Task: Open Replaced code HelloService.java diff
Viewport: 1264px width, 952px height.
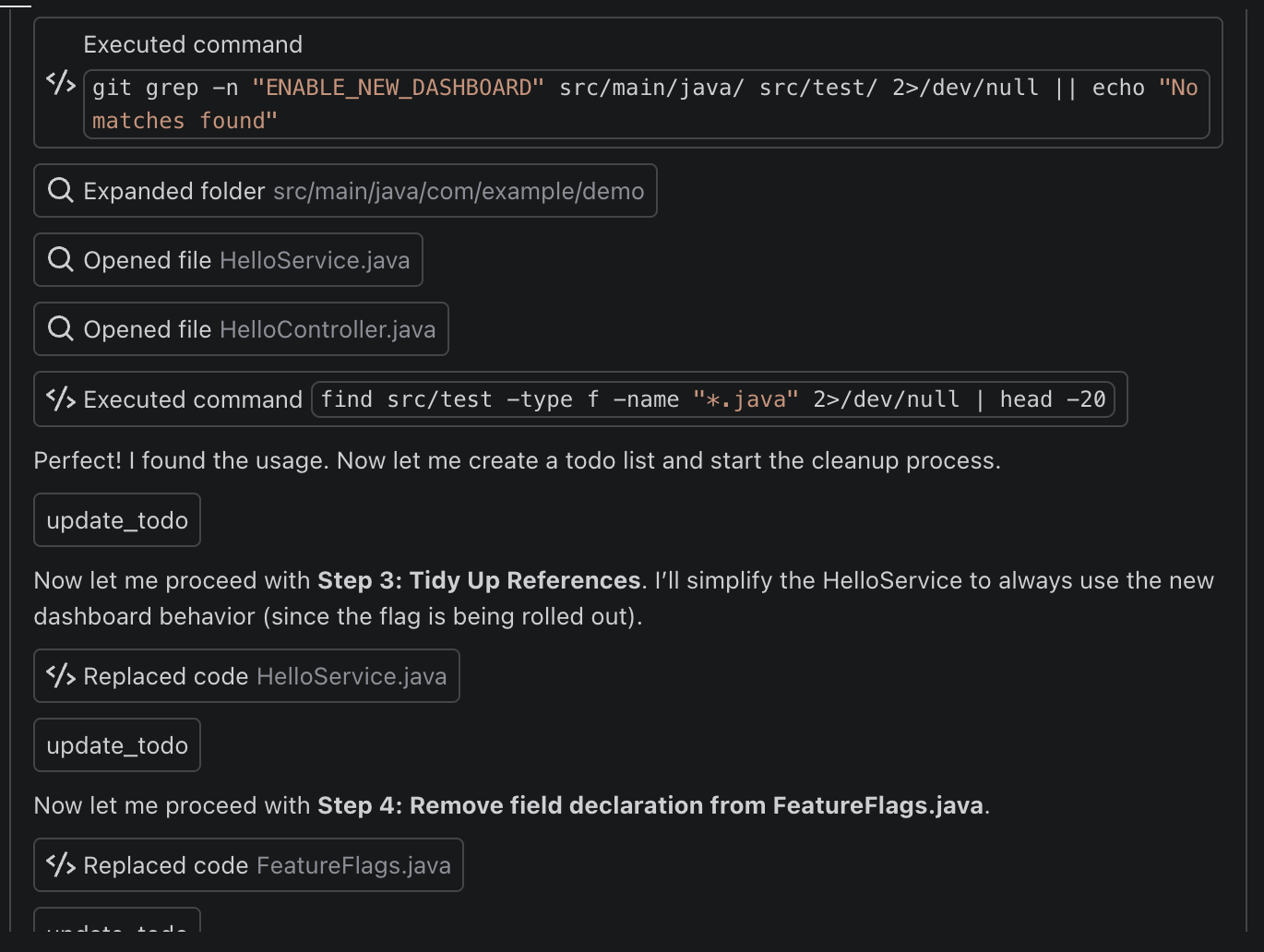Action: pyautogui.click(x=351, y=676)
